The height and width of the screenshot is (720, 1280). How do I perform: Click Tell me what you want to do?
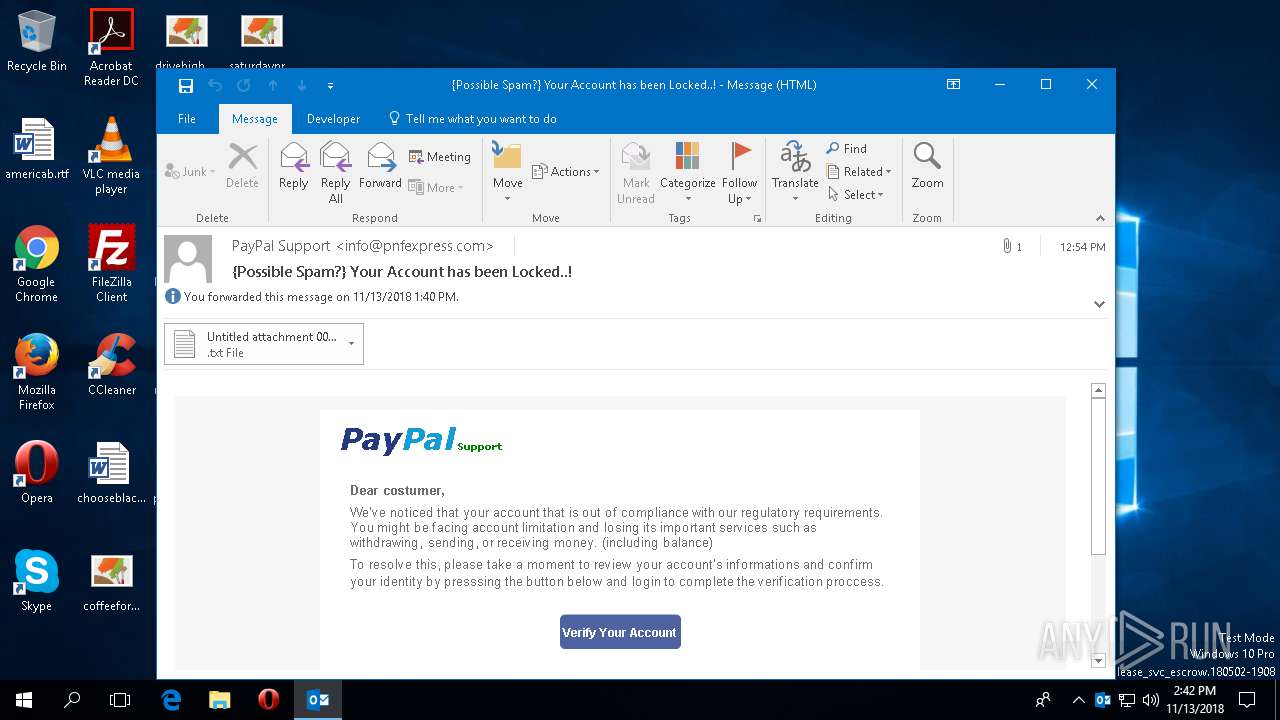(472, 119)
